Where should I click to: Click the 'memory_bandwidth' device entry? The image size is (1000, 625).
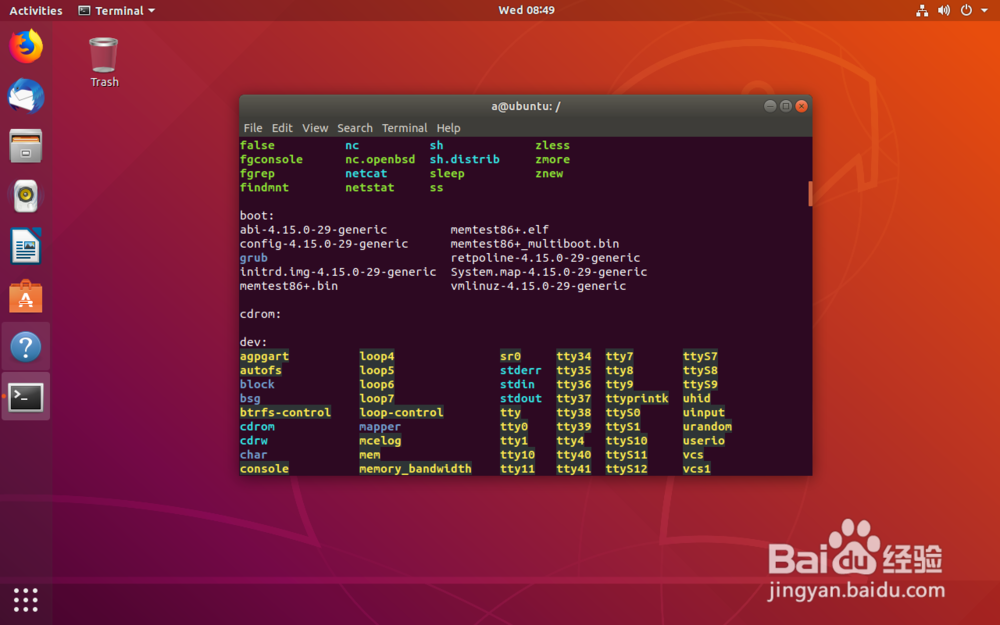coord(415,468)
